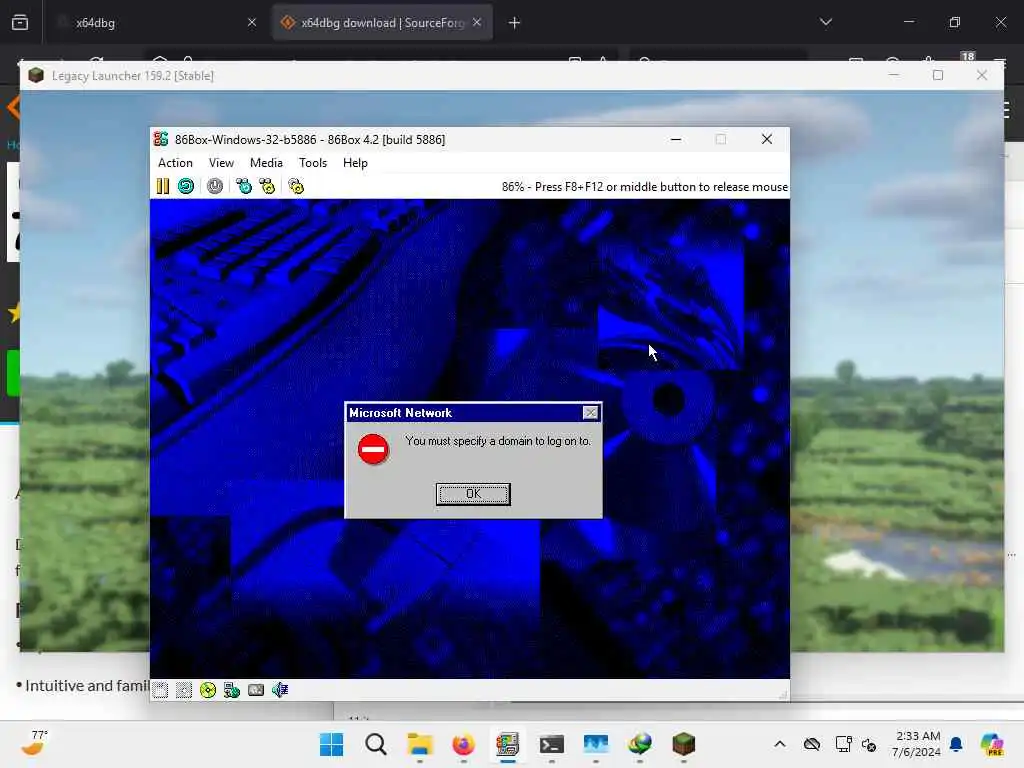Viewport: 1024px width, 768px height.
Task: Click the second floppy drive status icon
Action: (x=184, y=690)
